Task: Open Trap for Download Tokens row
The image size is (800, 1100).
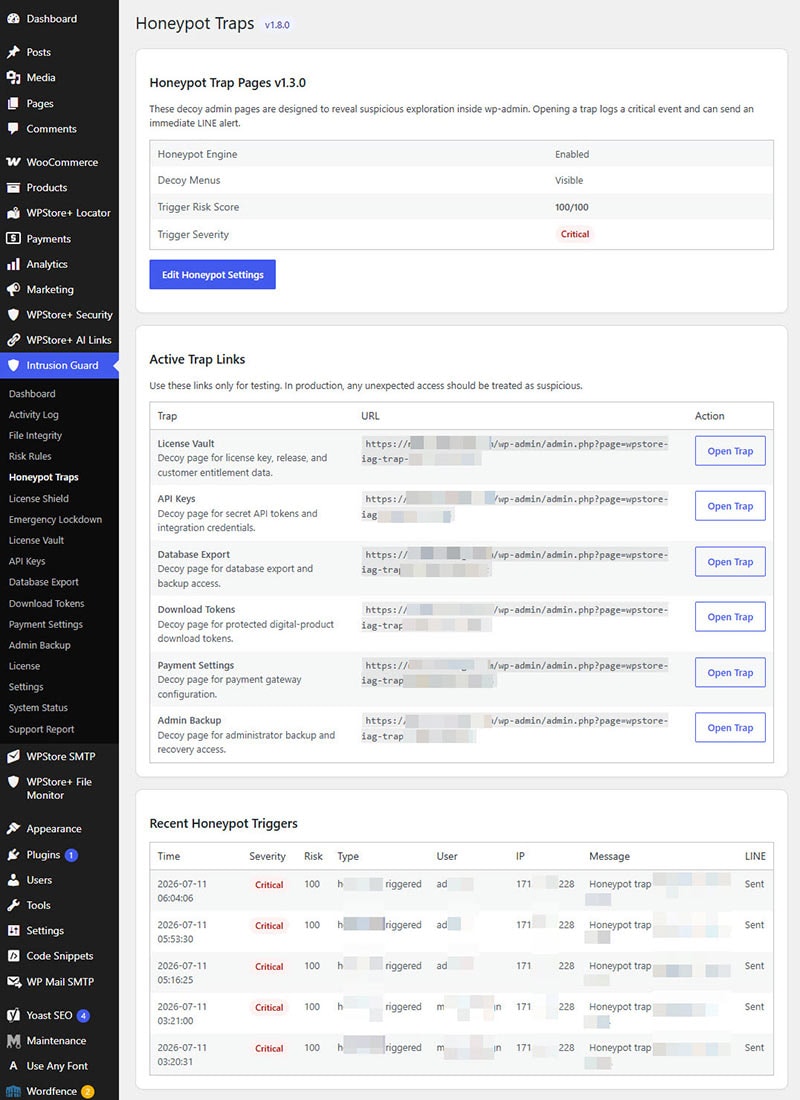Action: (x=730, y=617)
